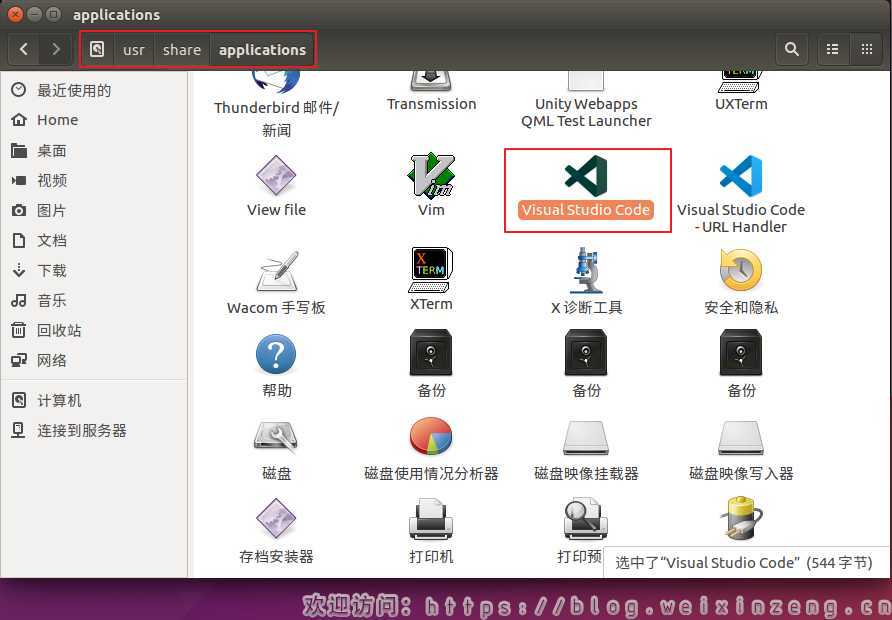The width and height of the screenshot is (892, 620).
Task: Select the 备份 safe icon below 安全和隐私
Action: coord(741,353)
